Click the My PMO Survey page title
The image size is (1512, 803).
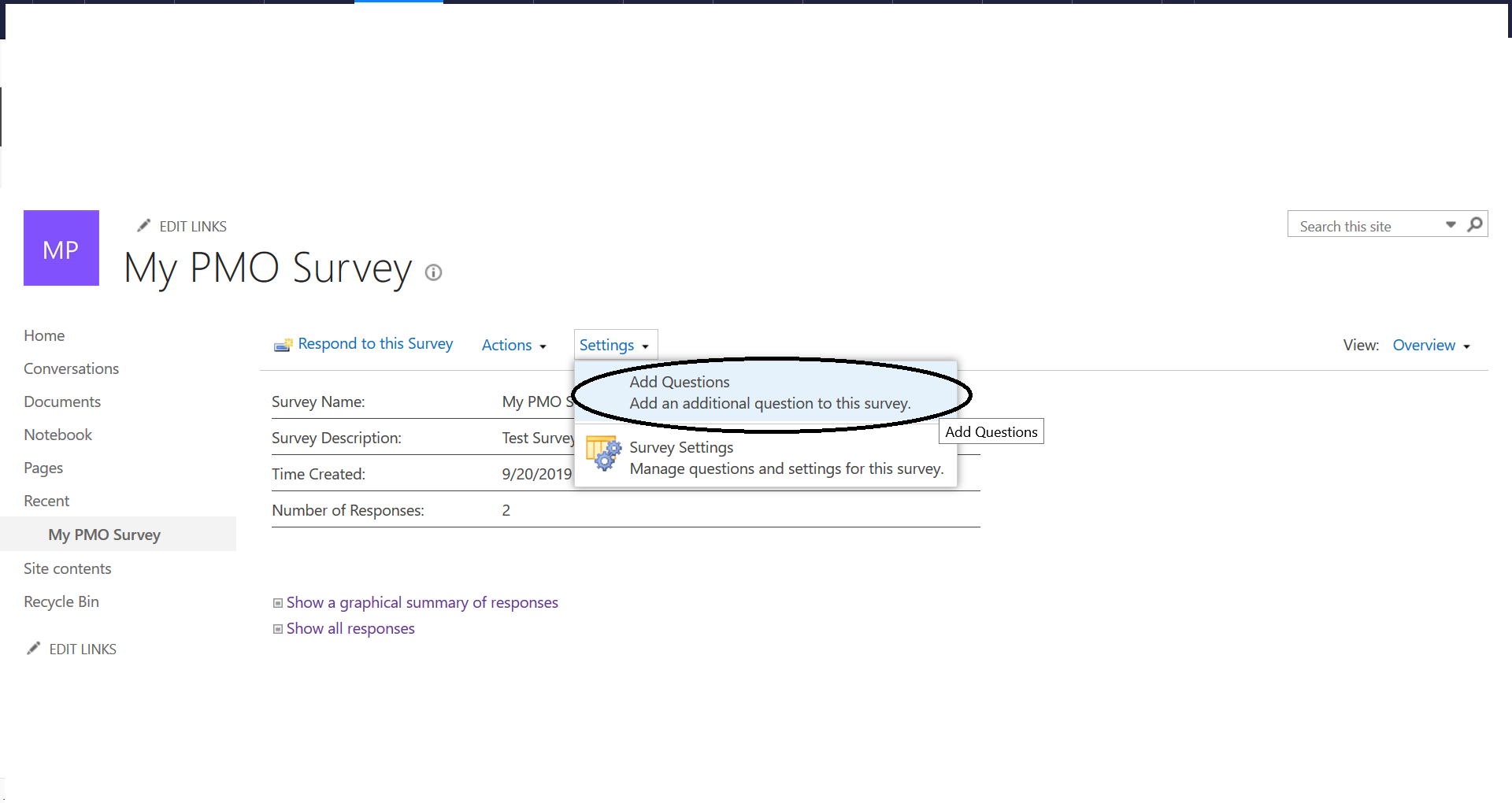(268, 268)
